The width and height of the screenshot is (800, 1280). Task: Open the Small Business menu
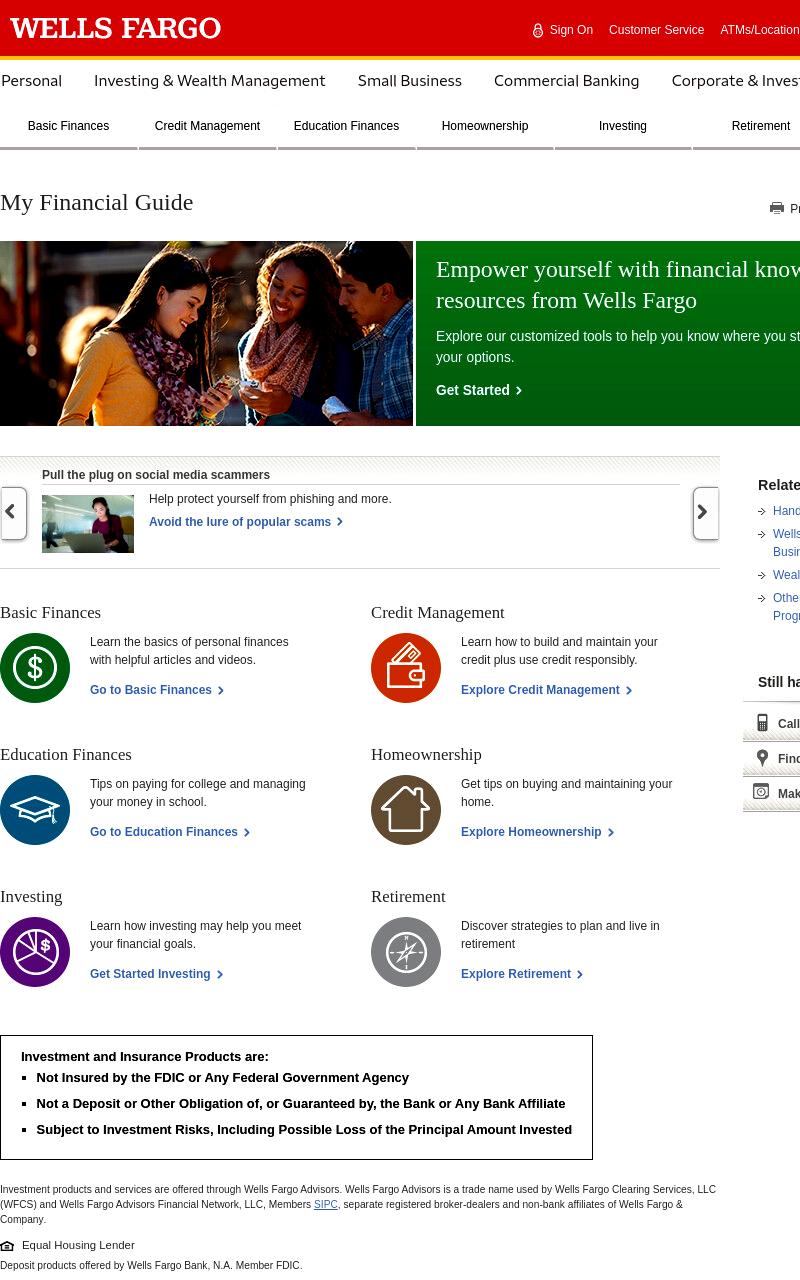pyautogui.click(x=410, y=81)
